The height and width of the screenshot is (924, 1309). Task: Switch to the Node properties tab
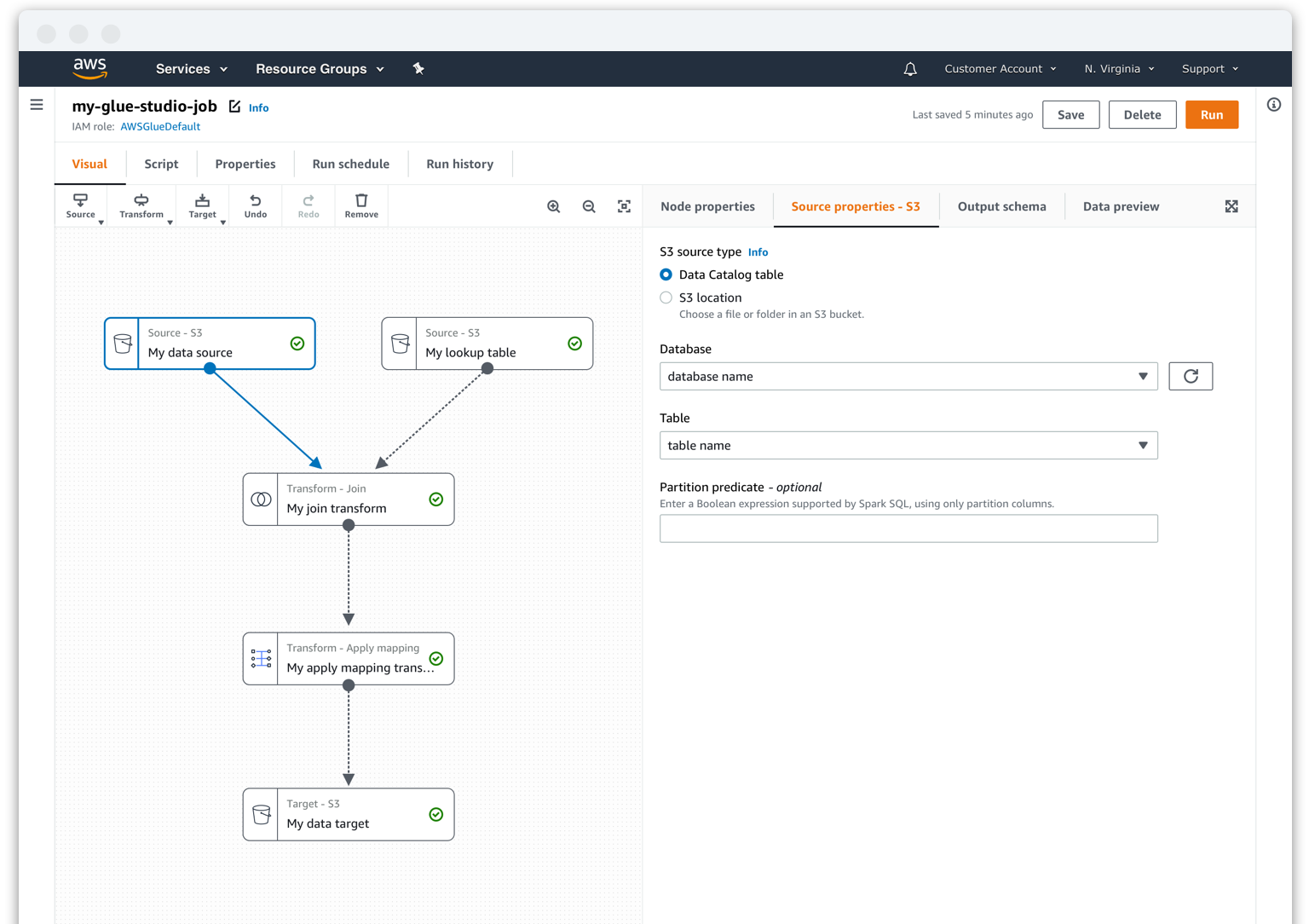(x=708, y=206)
